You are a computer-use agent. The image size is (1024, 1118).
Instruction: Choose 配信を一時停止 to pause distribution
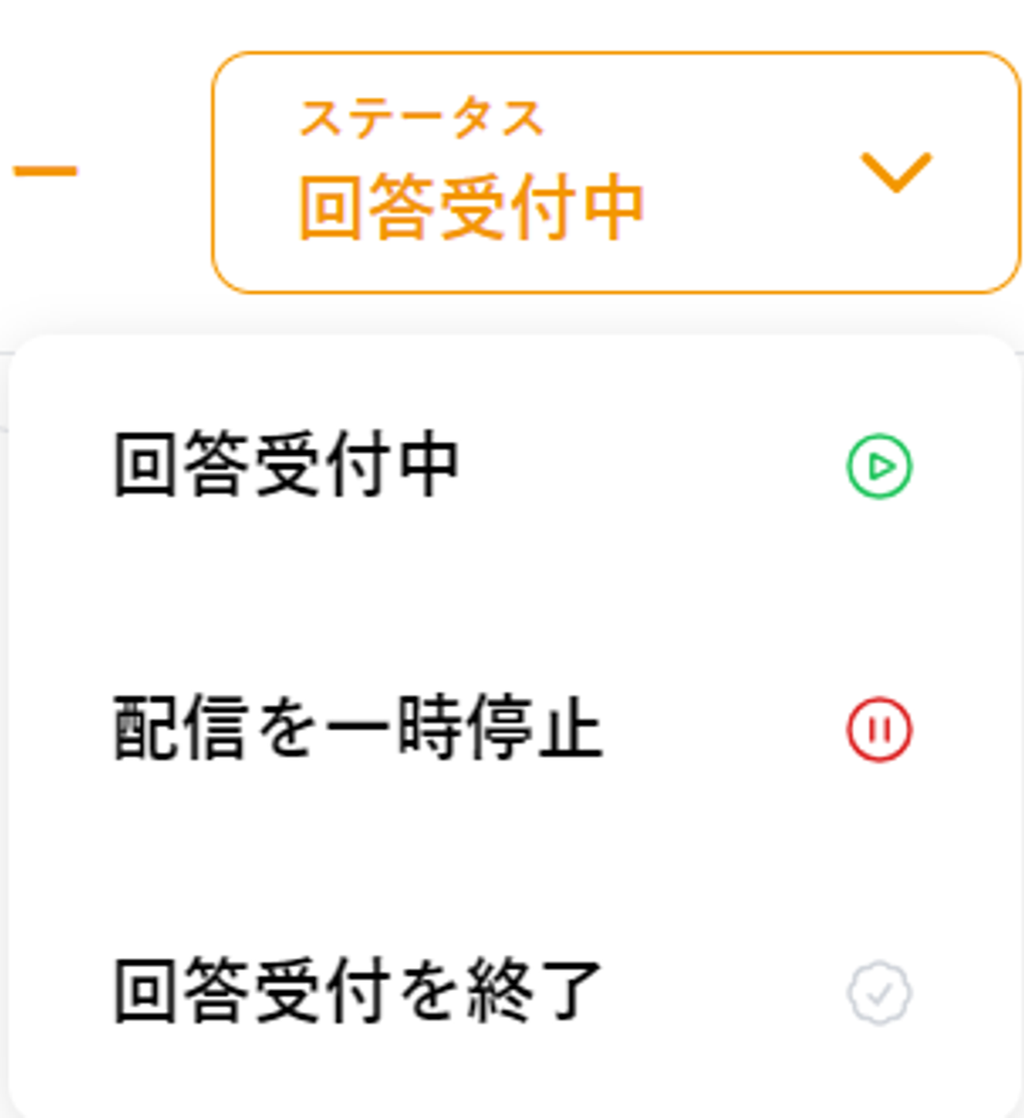(x=357, y=730)
